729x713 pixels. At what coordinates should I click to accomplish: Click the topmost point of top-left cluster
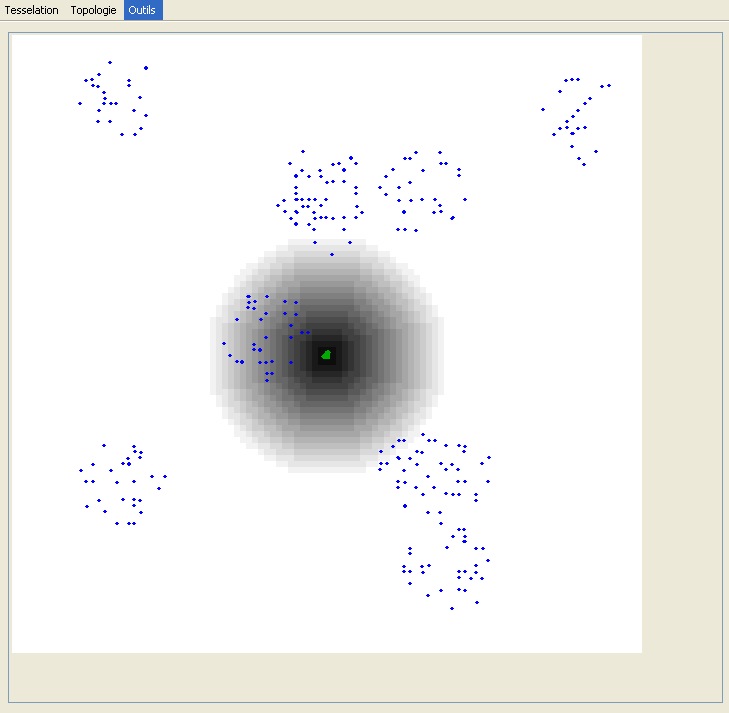(110, 62)
